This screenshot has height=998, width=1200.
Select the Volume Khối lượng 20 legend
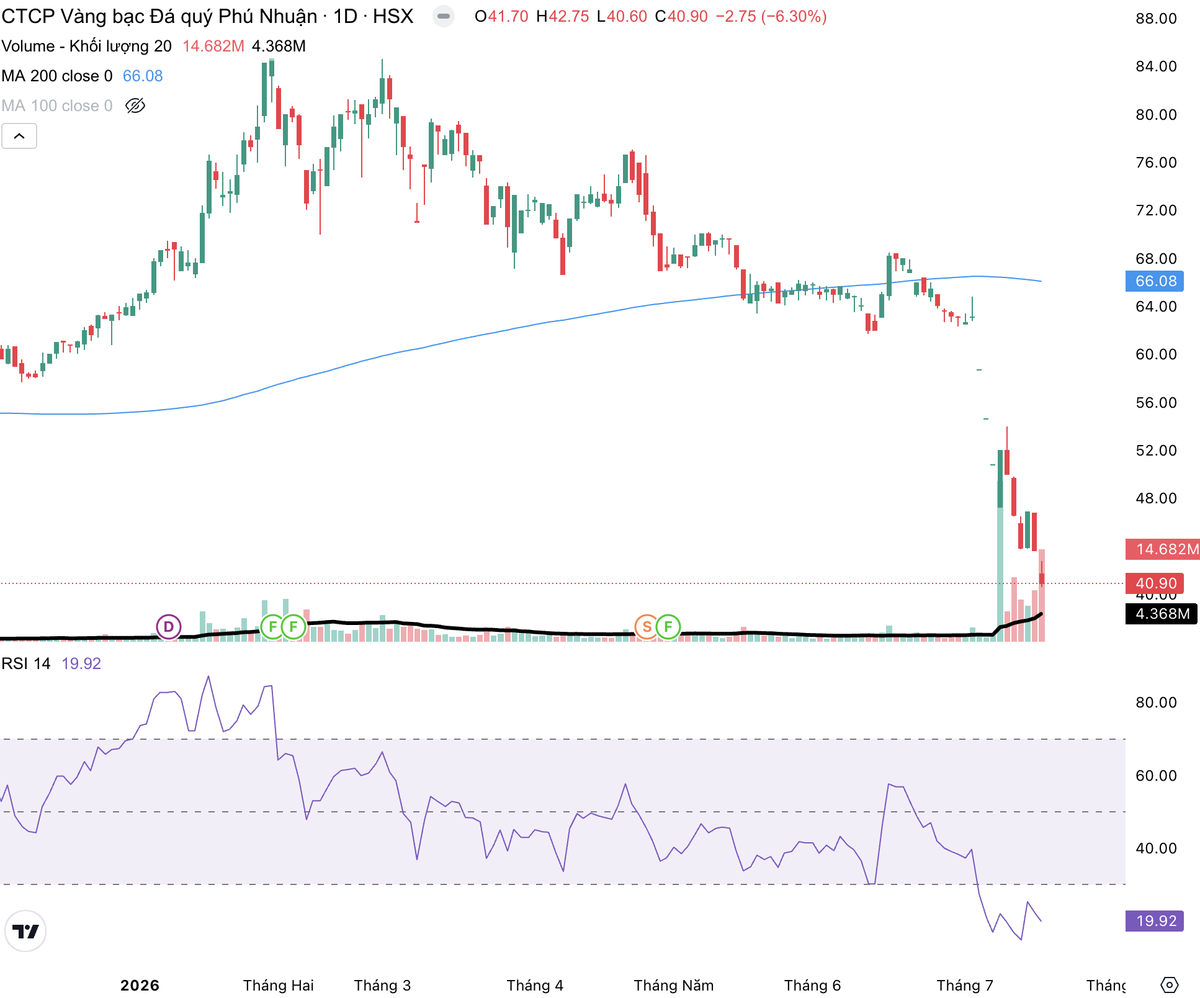pyautogui.click(x=86, y=46)
